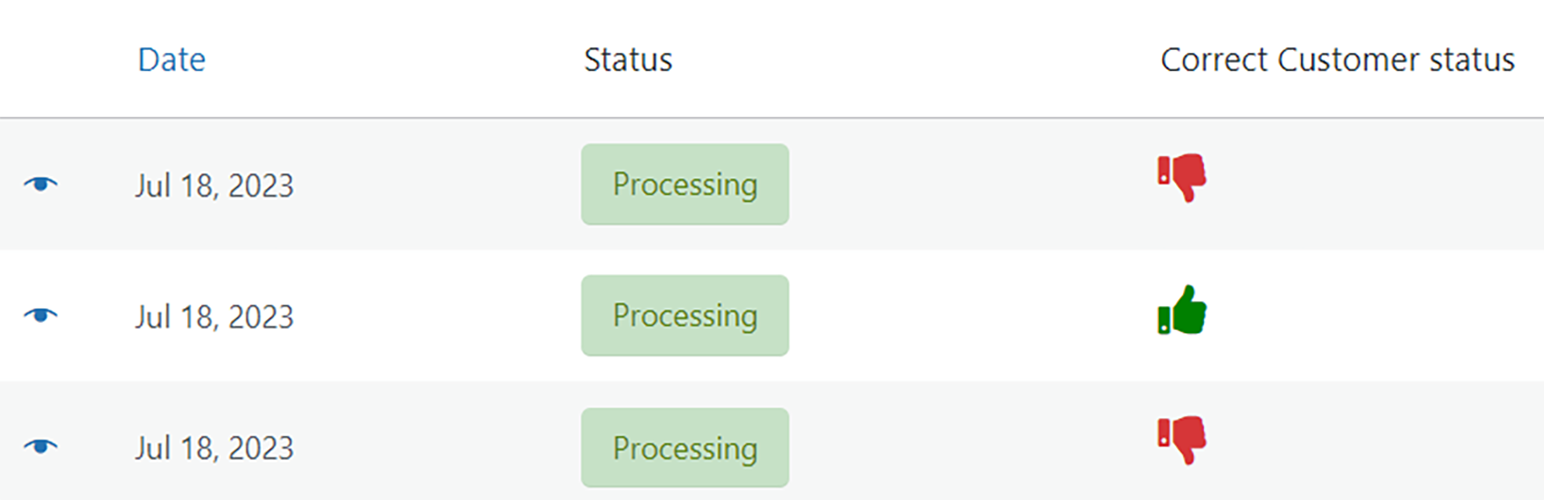The height and width of the screenshot is (500, 1544).
Task: Preview the first order with eye icon
Action: coord(41,184)
